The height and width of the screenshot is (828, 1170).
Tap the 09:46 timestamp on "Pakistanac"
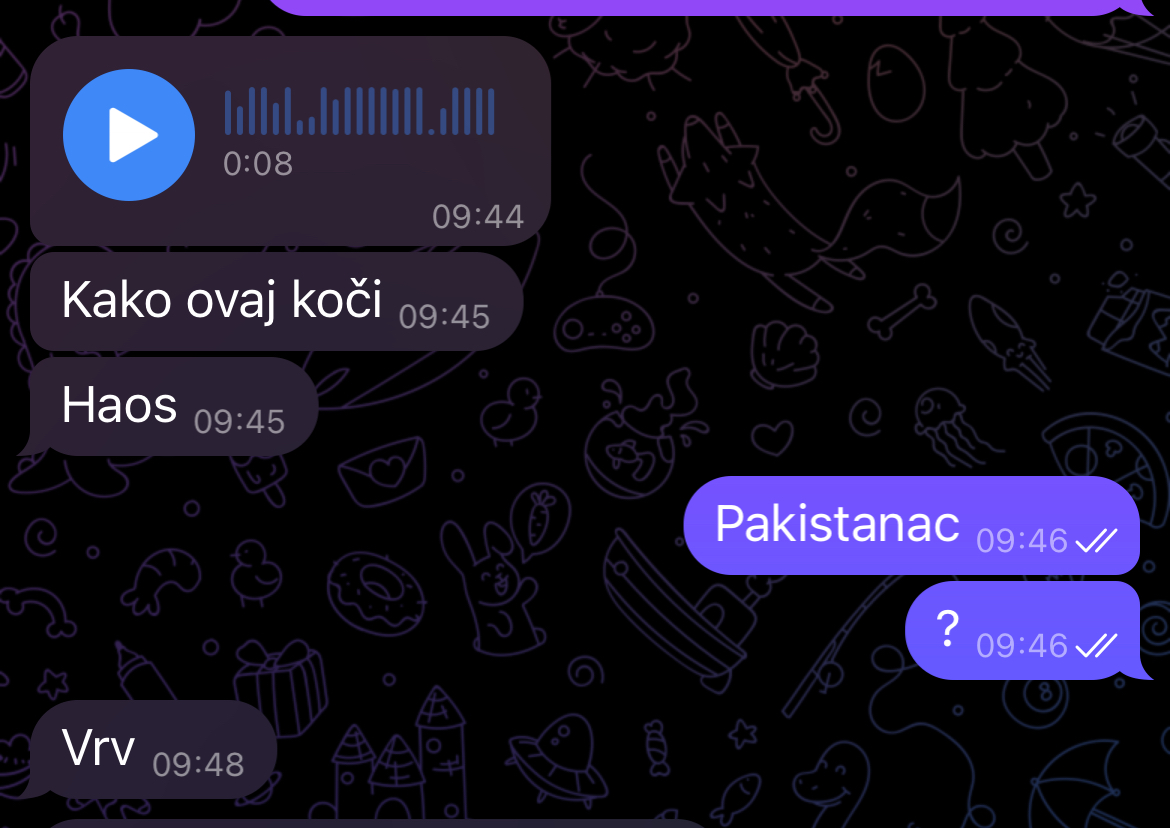coord(1022,541)
